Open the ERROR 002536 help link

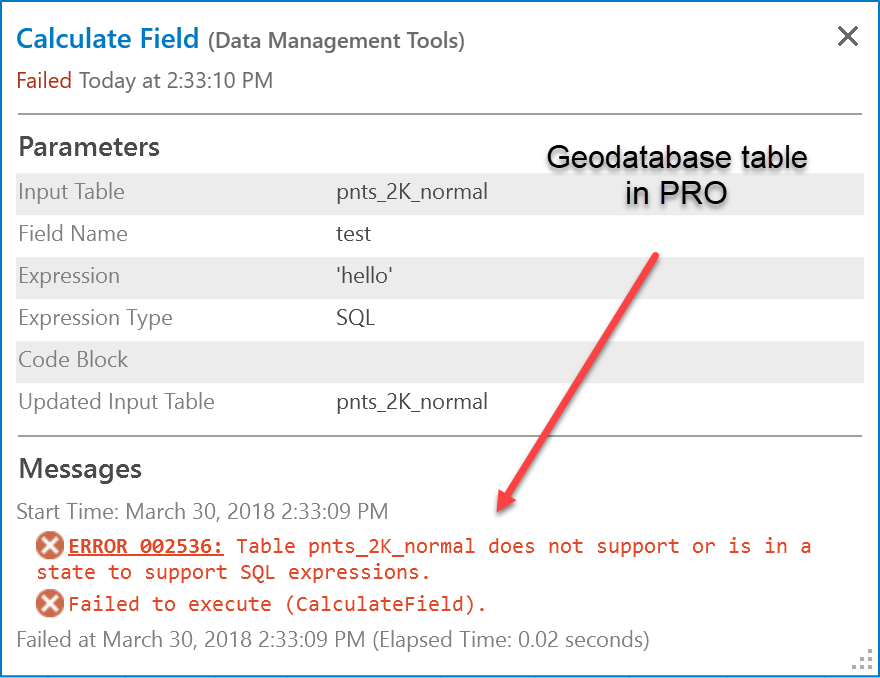click(146, 546)
